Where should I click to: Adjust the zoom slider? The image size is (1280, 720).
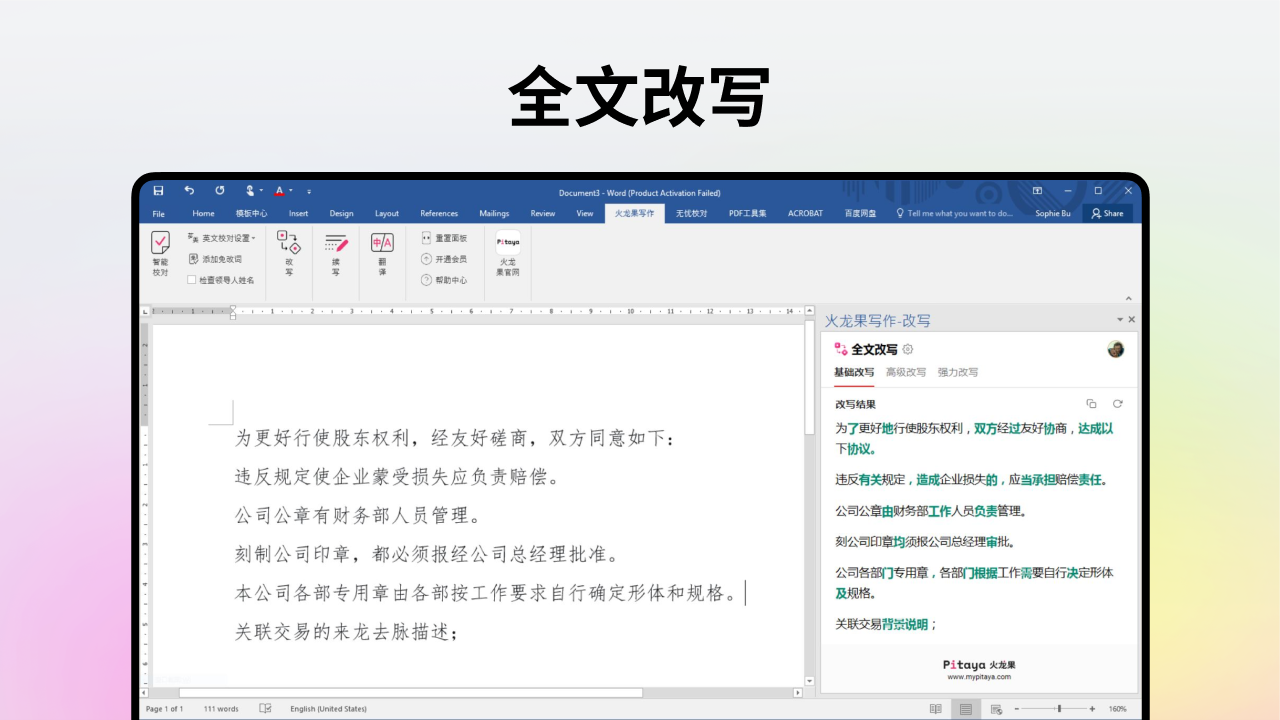(1060, 708)
